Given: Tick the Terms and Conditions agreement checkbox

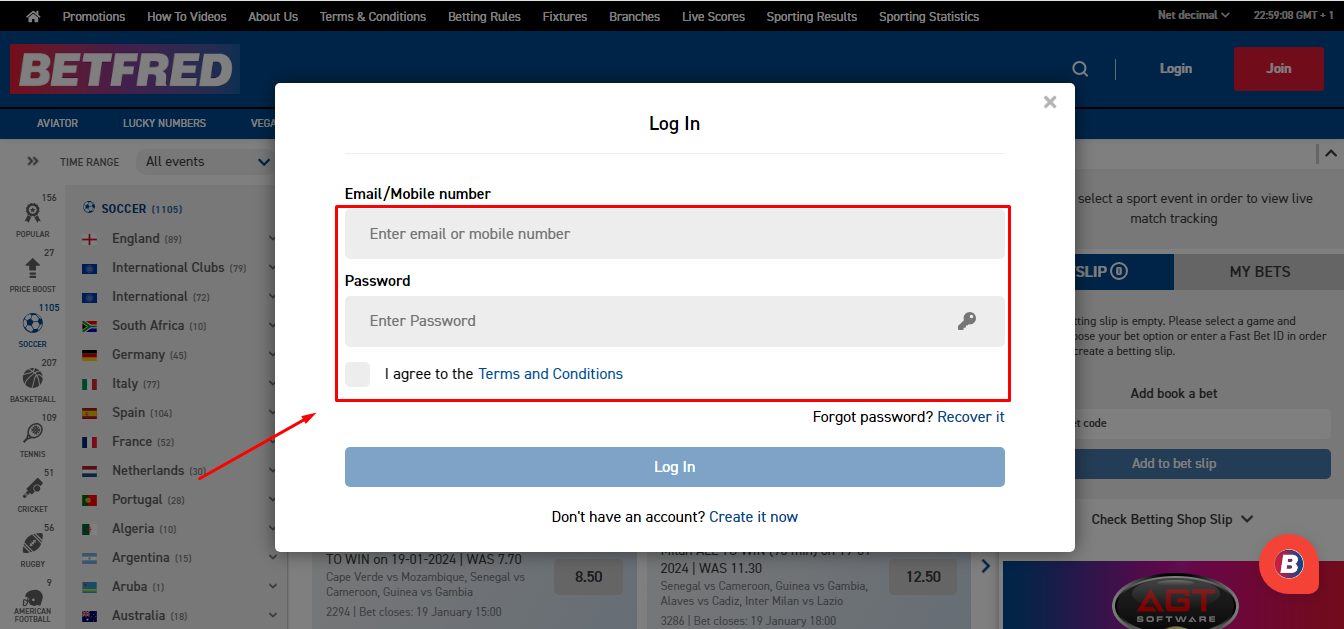Looking at the screenshot, I should click(x=358, y=374).
